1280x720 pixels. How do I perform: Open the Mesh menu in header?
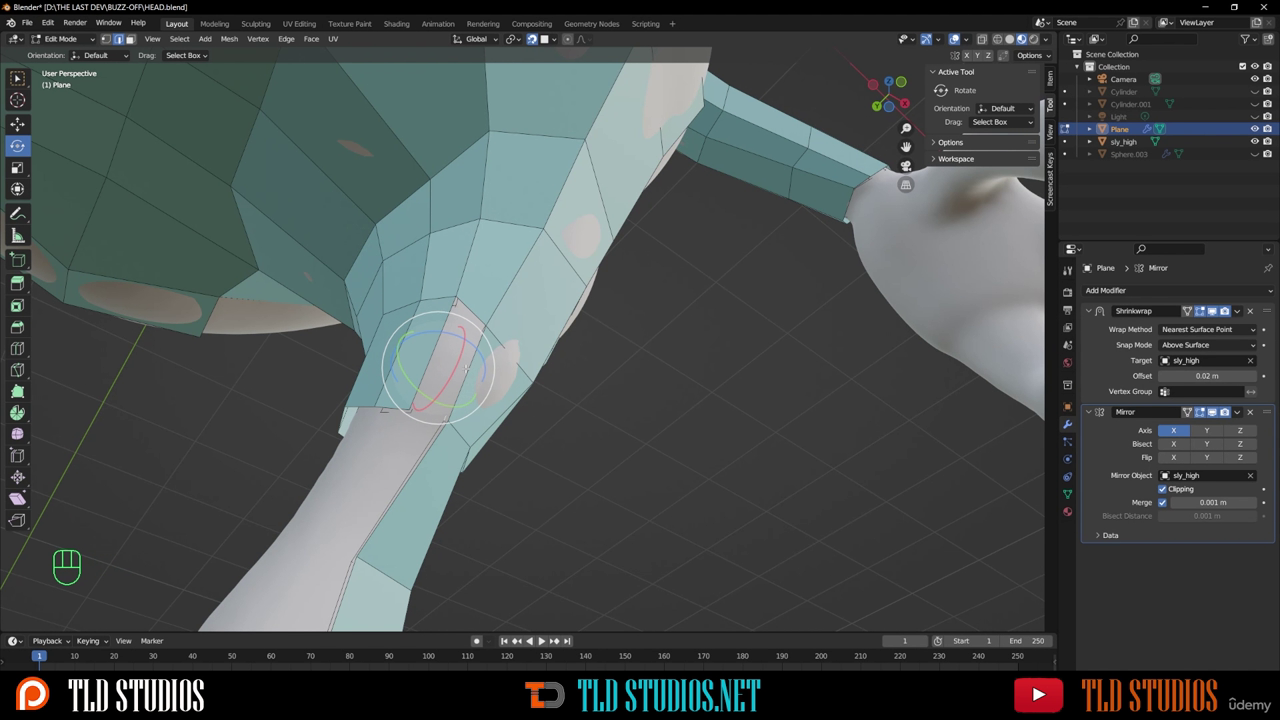[229, 39]
